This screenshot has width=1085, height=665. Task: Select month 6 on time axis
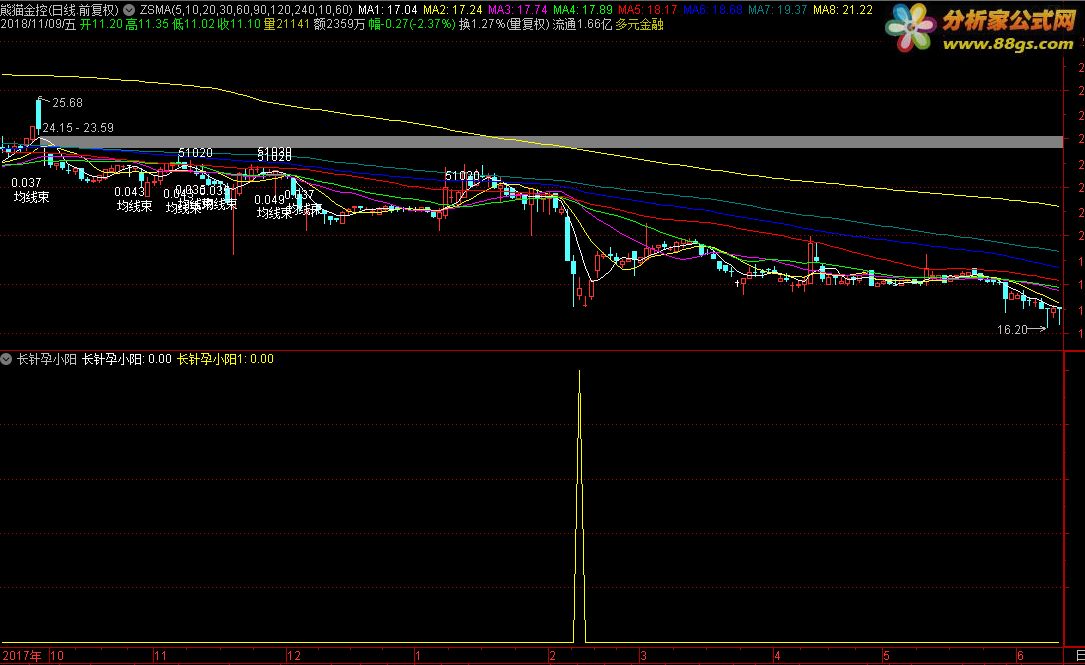coord(1020,655)
